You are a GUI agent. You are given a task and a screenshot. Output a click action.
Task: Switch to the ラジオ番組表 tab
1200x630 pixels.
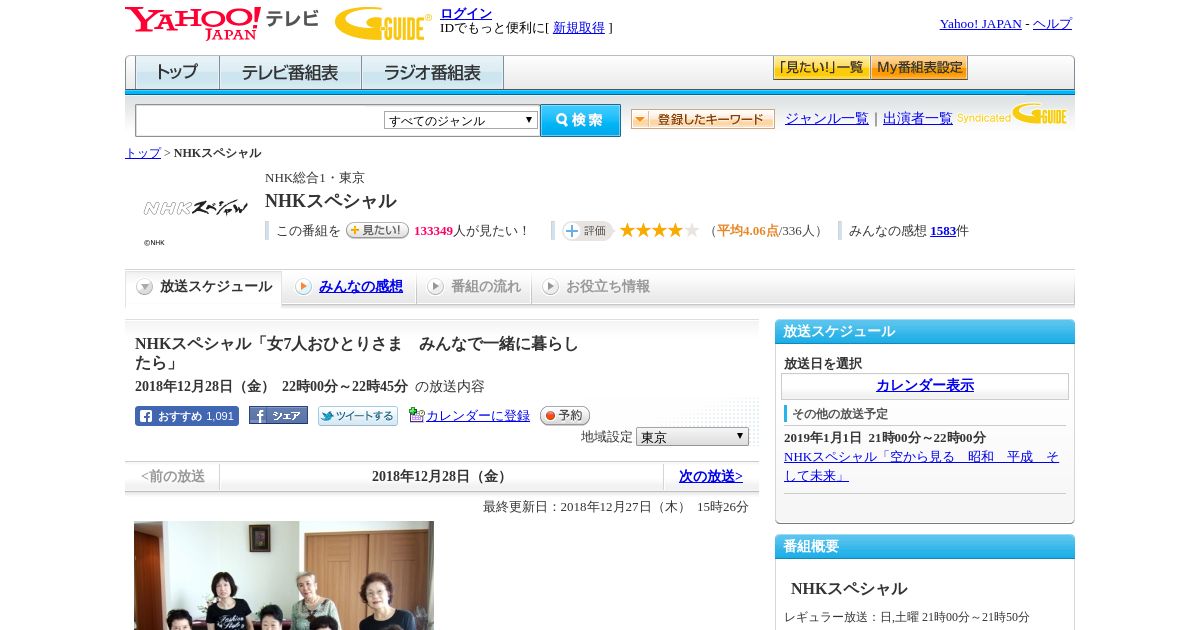coord(432,72)
